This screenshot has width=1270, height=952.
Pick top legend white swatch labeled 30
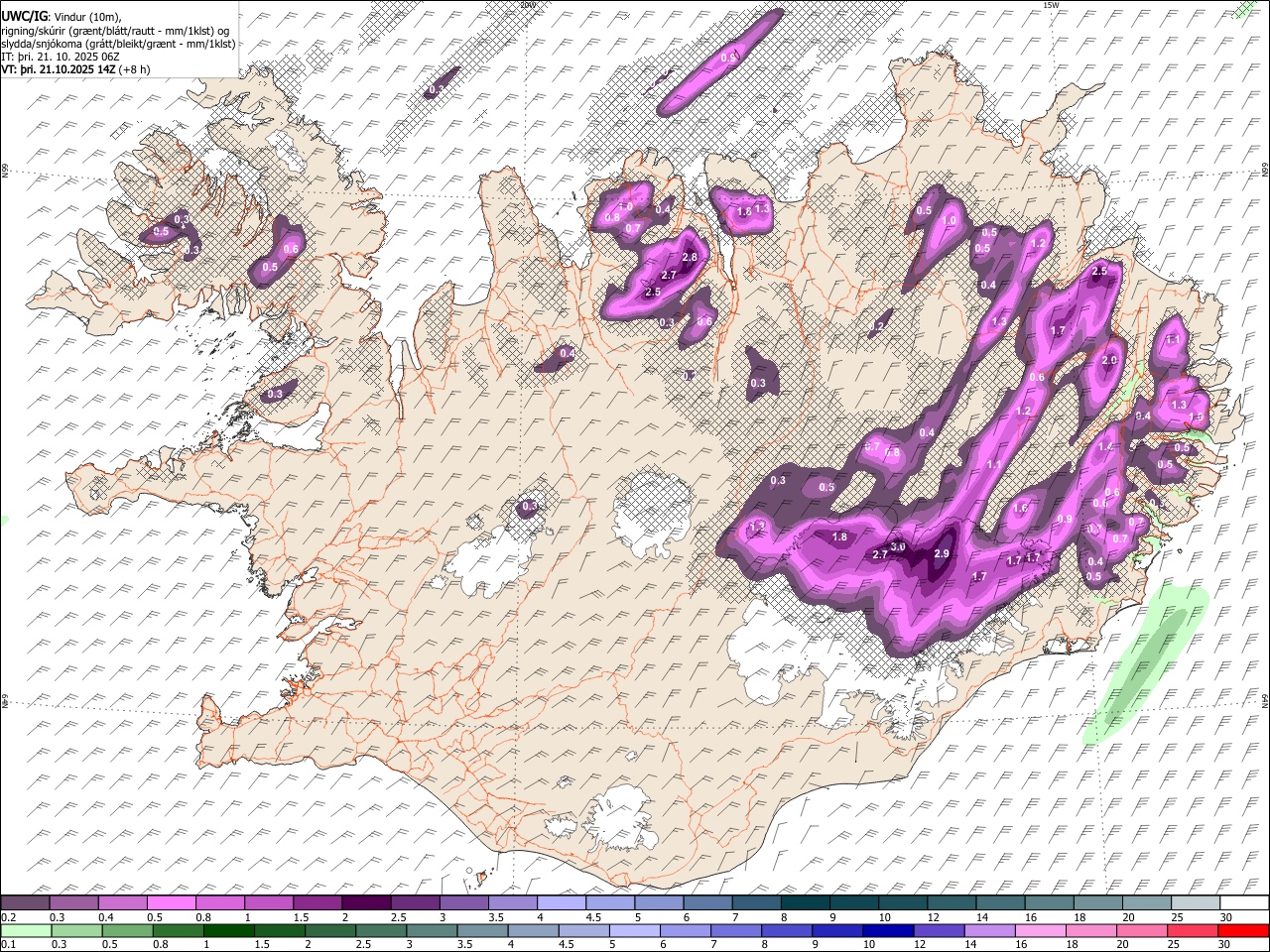[1244, 903]
